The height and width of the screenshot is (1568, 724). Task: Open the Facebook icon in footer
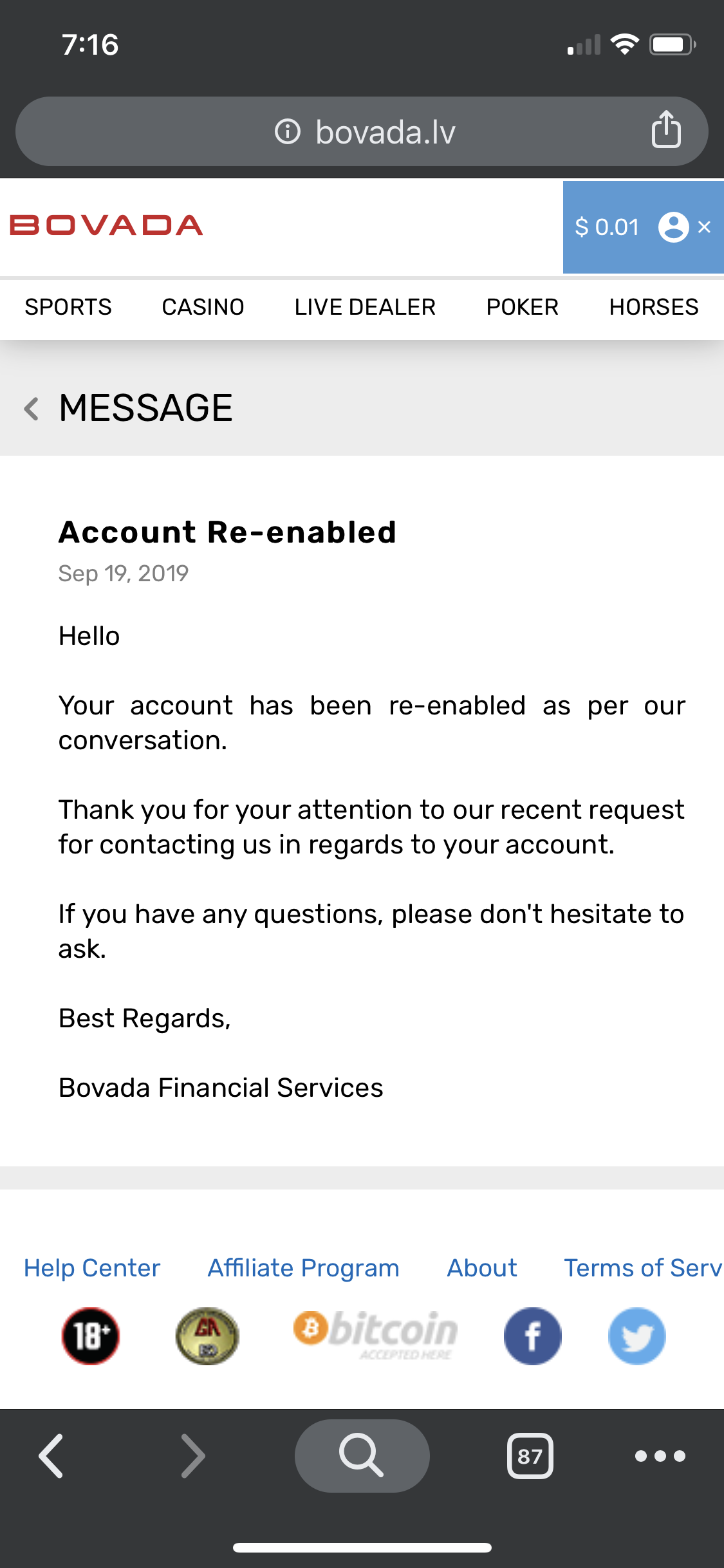tap(532, 1336)
